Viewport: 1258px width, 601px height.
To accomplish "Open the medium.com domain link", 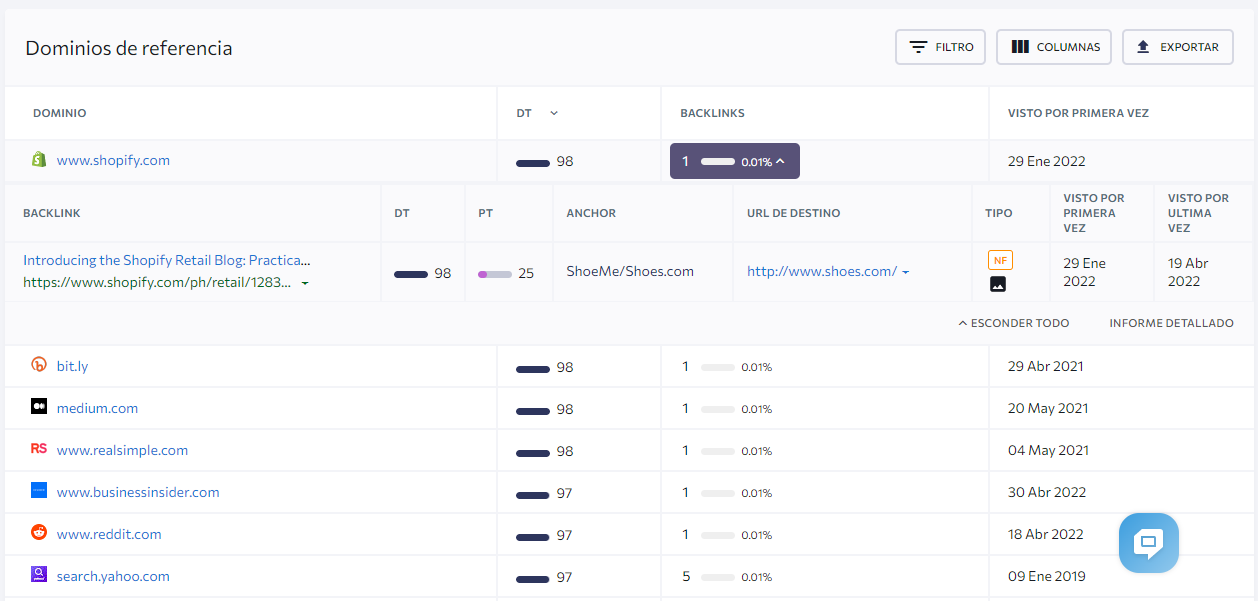I will pyautogui.click(x=97, y=408).
